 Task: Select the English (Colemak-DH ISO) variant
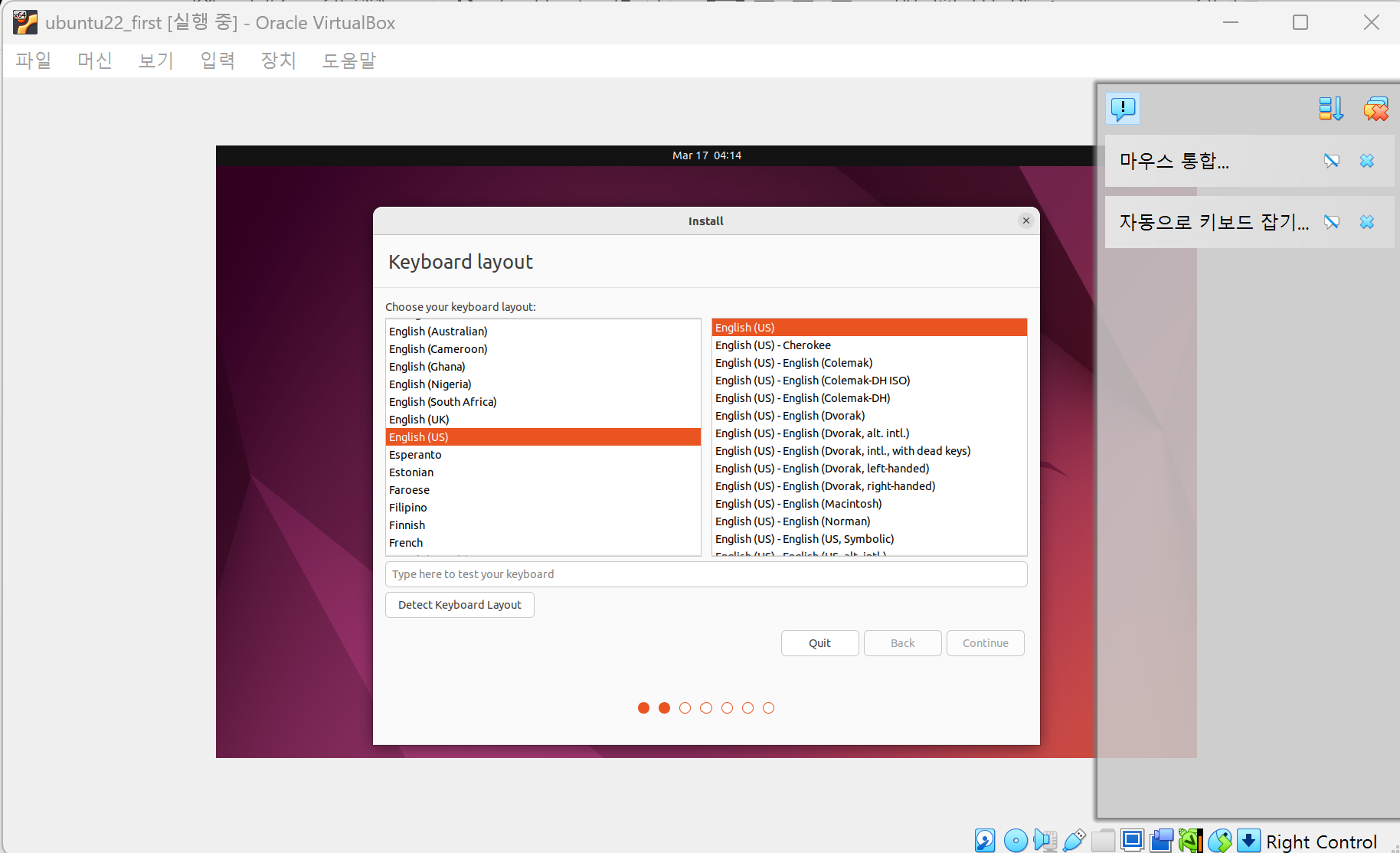(x=869, y=381)
